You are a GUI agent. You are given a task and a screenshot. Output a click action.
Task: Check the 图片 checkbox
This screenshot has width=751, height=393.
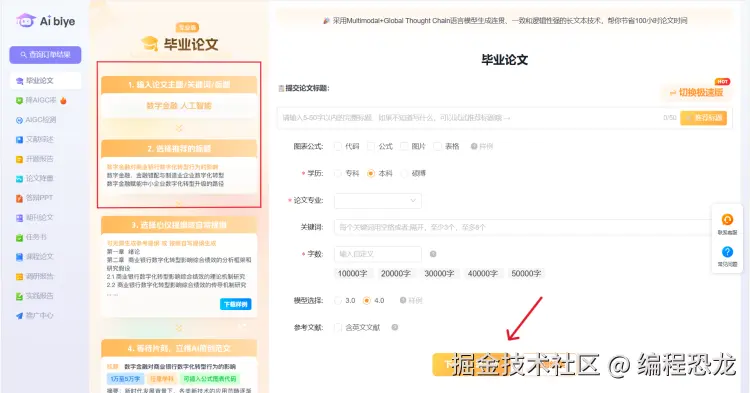tap(404, 146)
